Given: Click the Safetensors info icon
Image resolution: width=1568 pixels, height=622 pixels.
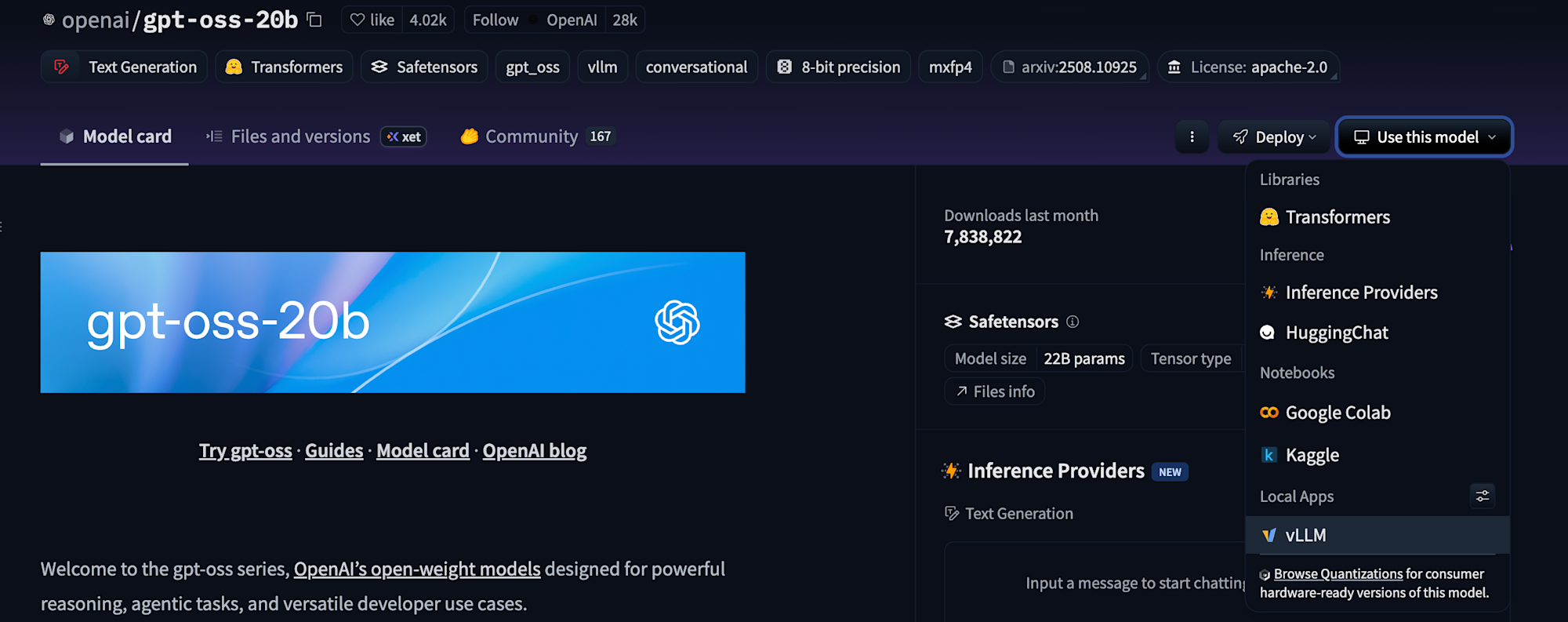Looking at the screenshot, I should [x=1073, y=322].
